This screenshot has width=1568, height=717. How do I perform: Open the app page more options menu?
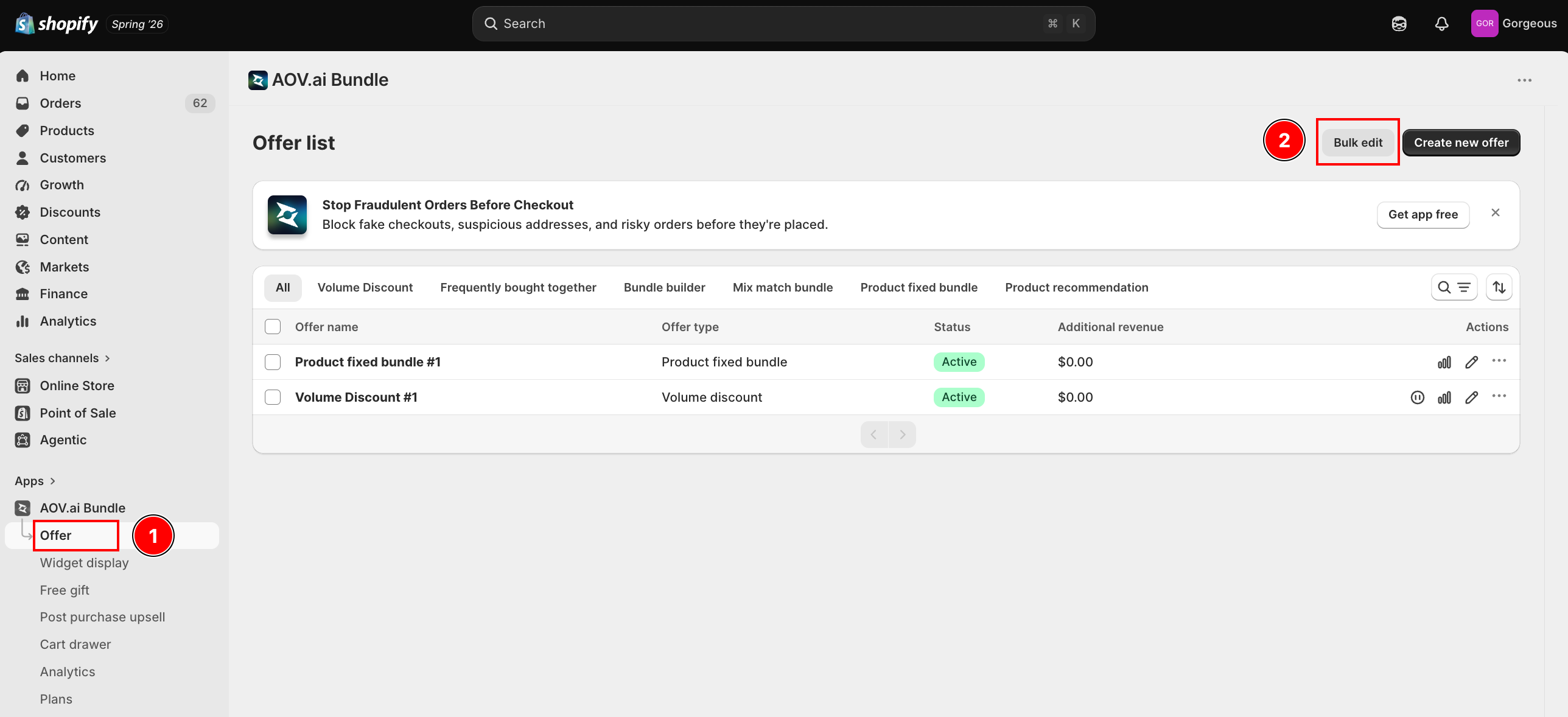(x=1524, y=80)
